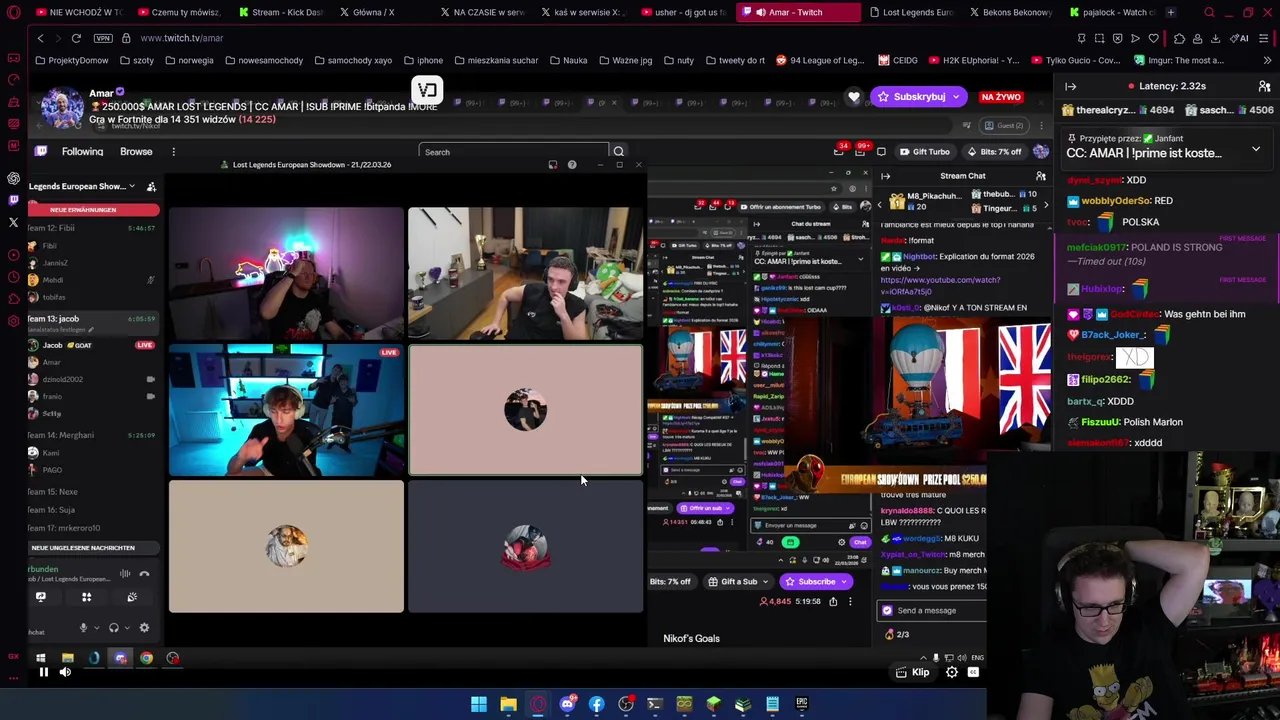Image resolution: width=1280 pixels, height=720 pixels.
Task: Open stream player settings gear
Action: [952, 672]
